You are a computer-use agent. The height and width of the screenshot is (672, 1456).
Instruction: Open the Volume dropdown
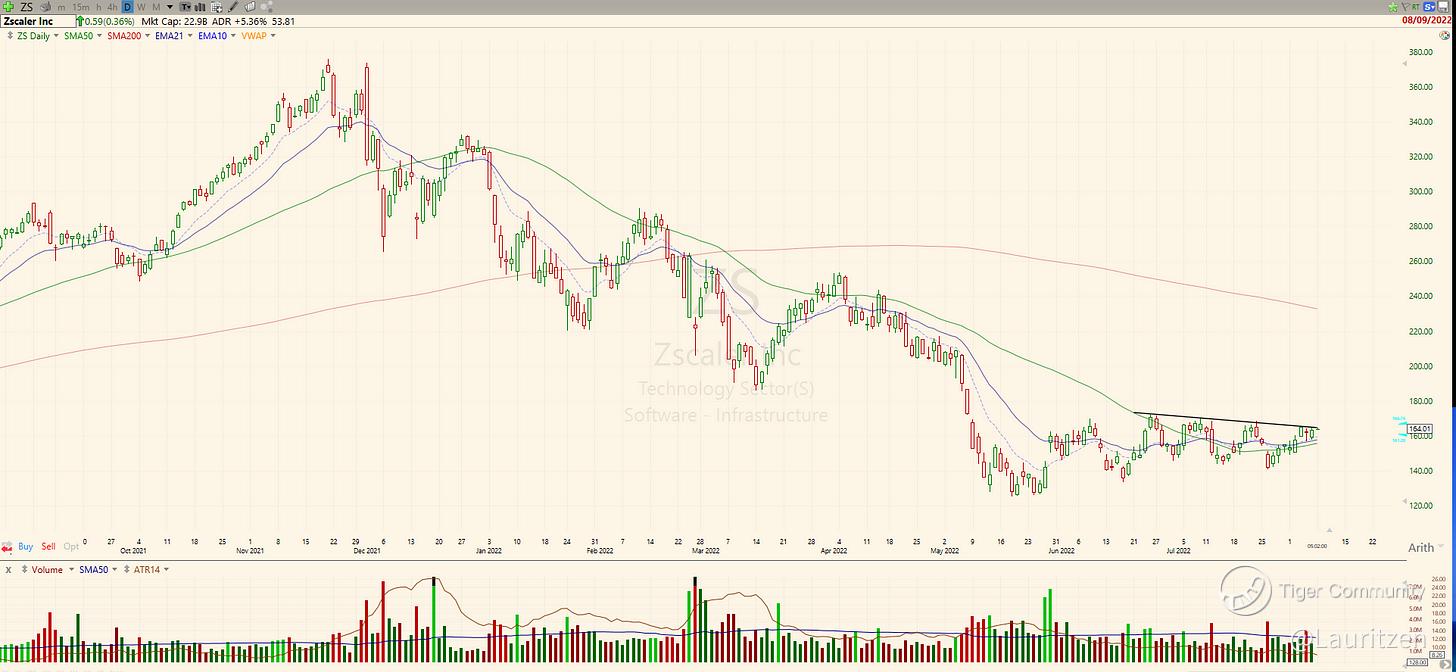[x=71, y=569]
